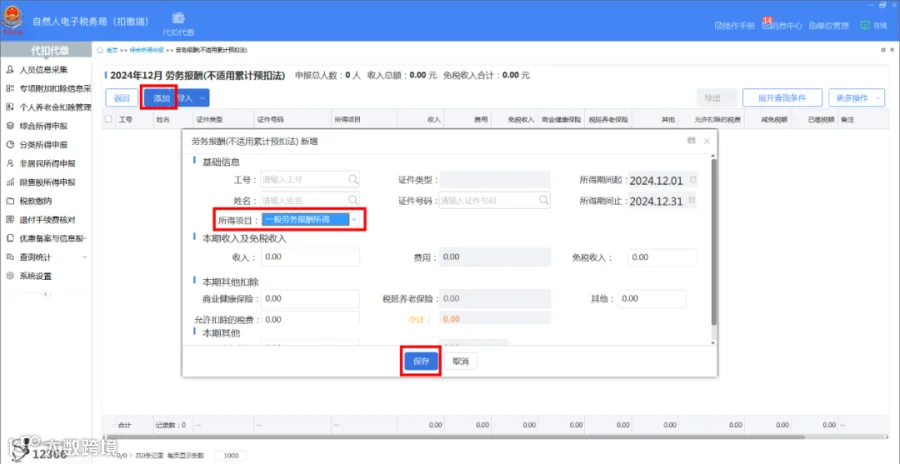Click the 免税收入 amount field
Image resolution: width=900 pixels, height=464 pixels.
(662, 257)
